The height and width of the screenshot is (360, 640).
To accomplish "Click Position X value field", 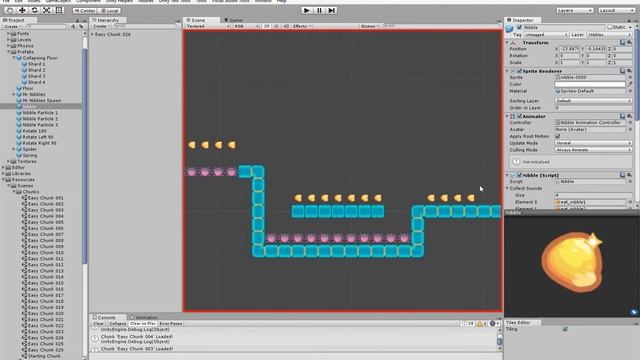I will (570, 49).
